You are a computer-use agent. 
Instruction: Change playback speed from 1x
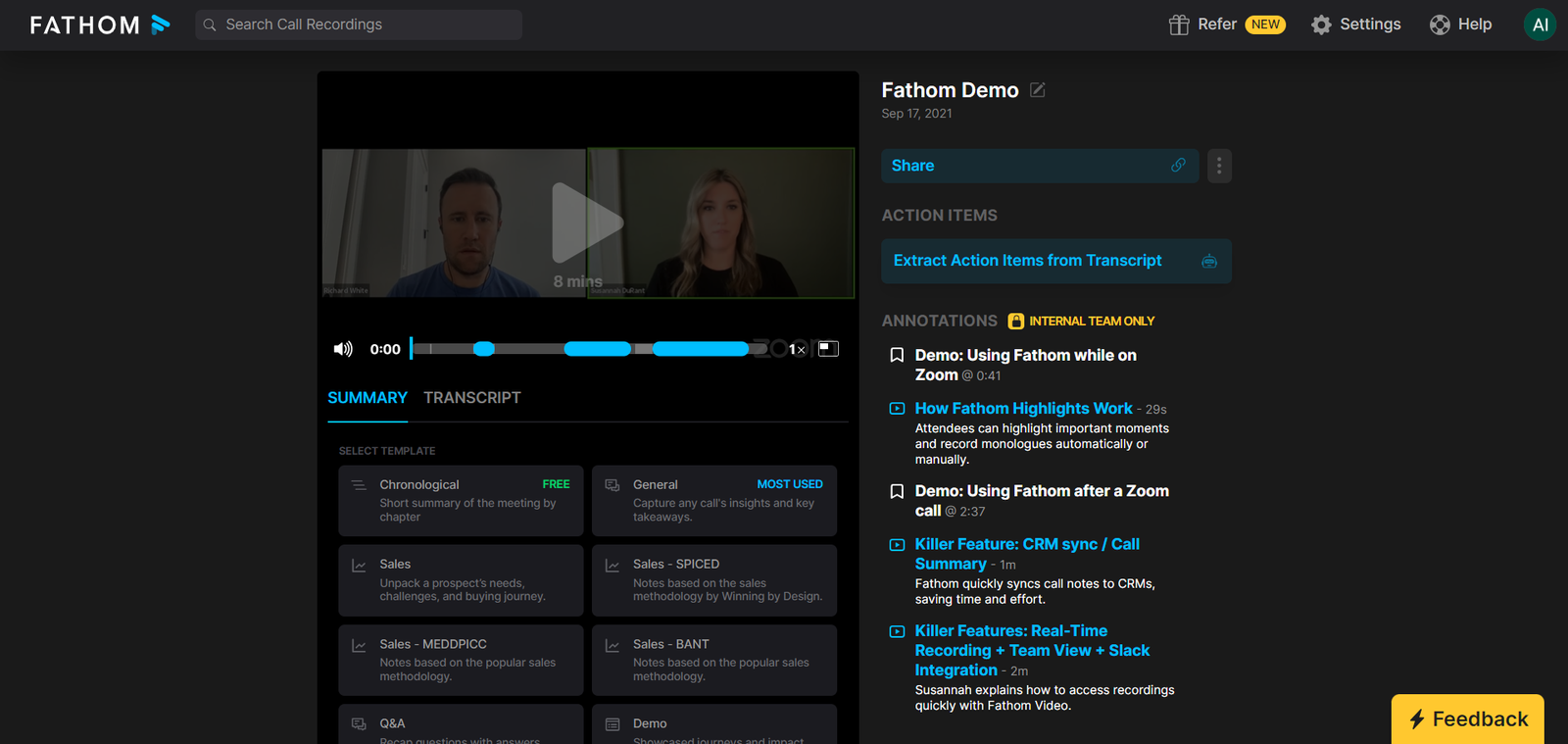point(797,349)
